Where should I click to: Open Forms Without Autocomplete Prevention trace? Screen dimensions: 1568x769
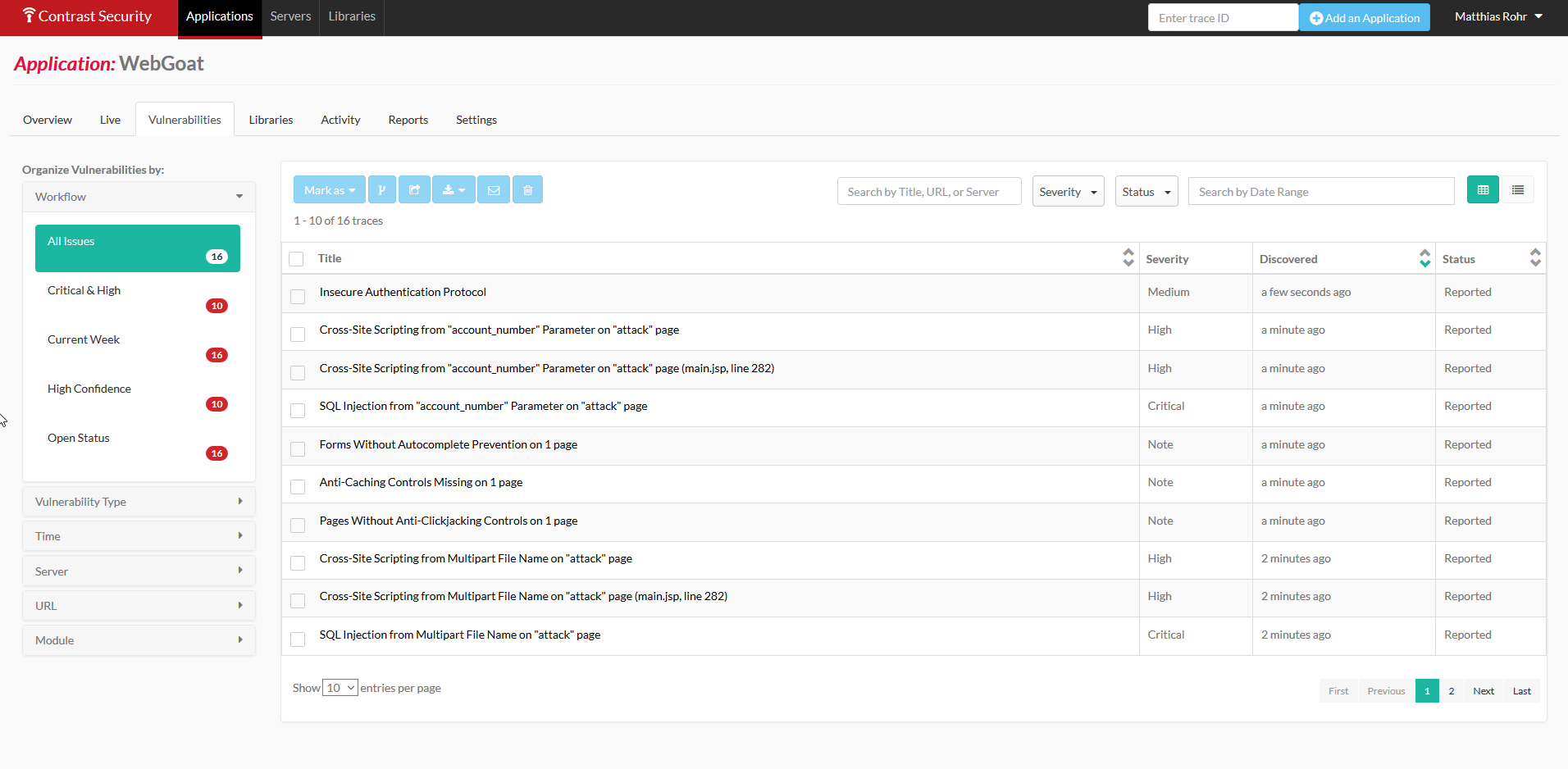coord(449,444)
